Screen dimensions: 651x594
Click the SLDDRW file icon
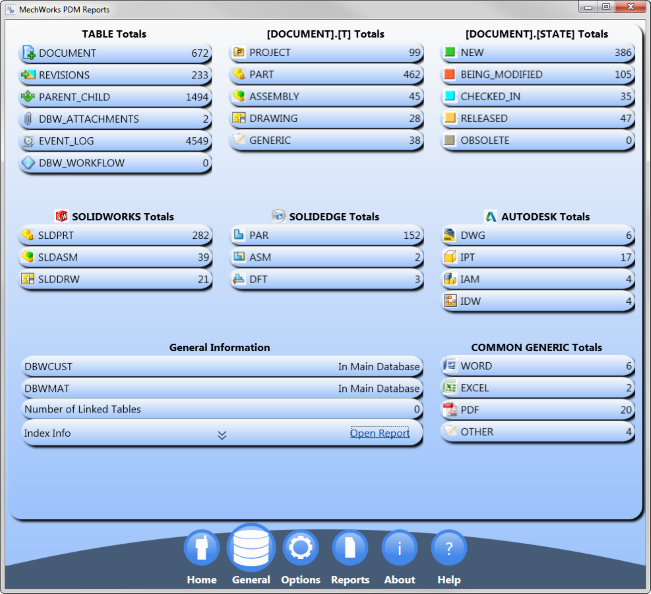27,279
